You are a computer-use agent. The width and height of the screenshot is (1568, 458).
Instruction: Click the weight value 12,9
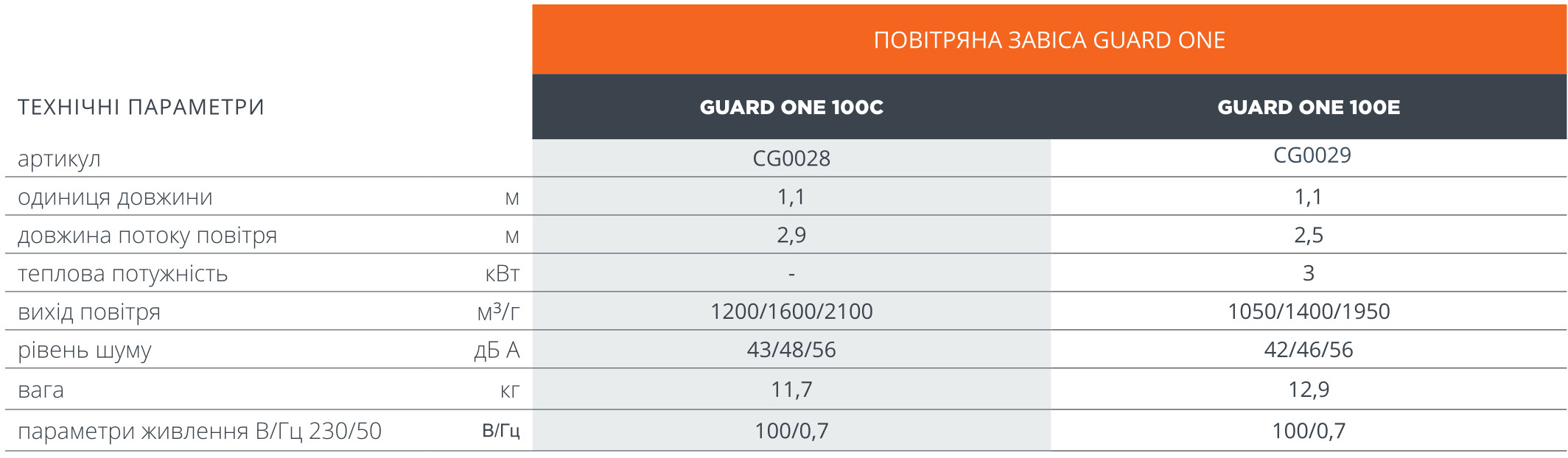(x=1309, y=390)
